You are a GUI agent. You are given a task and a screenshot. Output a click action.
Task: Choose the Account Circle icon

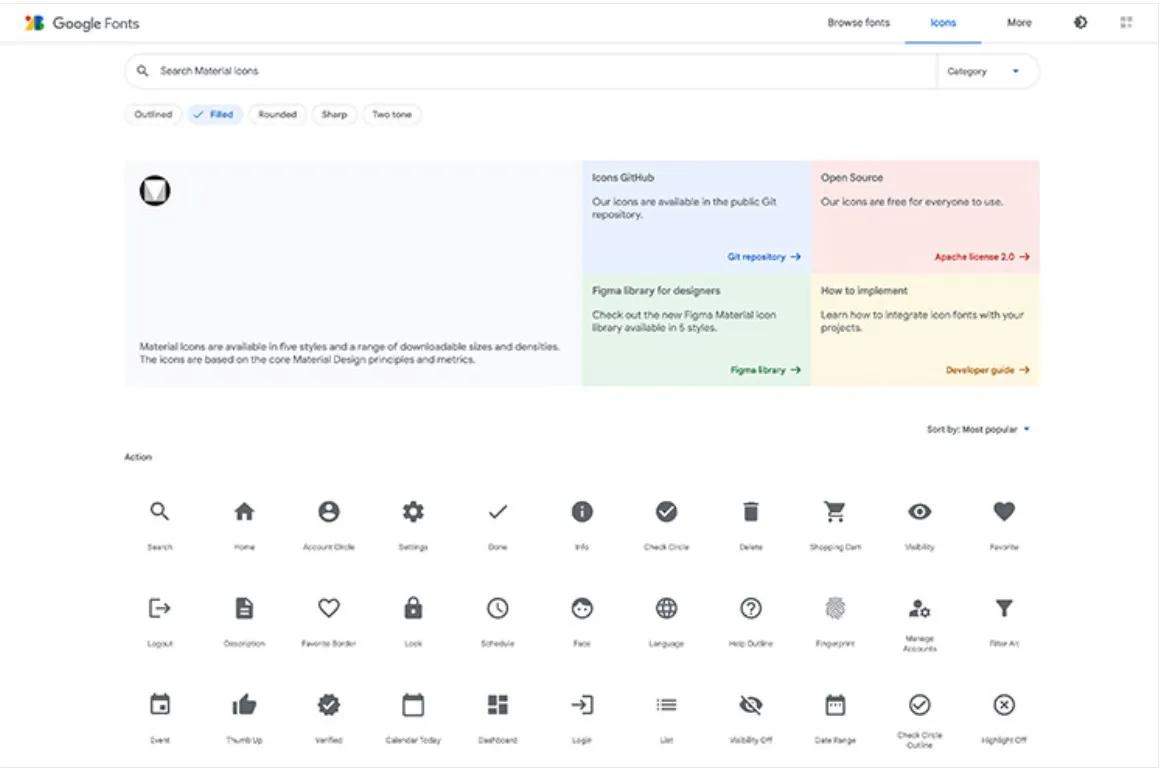click(x=329, y=511)
